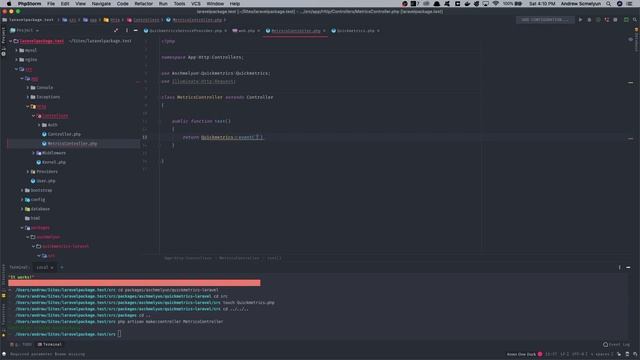The width and height of the screenshot is (640, 360).
Task: Expand the Auth folder
Action: [39, 125]
